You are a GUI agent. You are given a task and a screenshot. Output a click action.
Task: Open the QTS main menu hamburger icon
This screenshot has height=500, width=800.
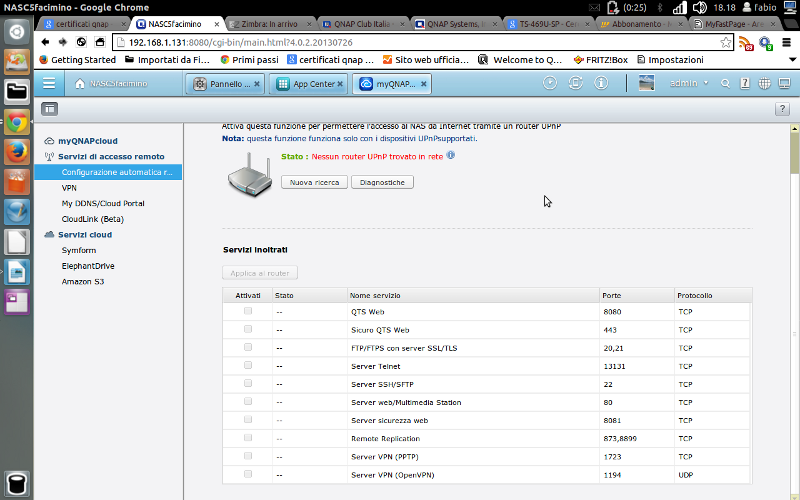[x=49, y=83]
